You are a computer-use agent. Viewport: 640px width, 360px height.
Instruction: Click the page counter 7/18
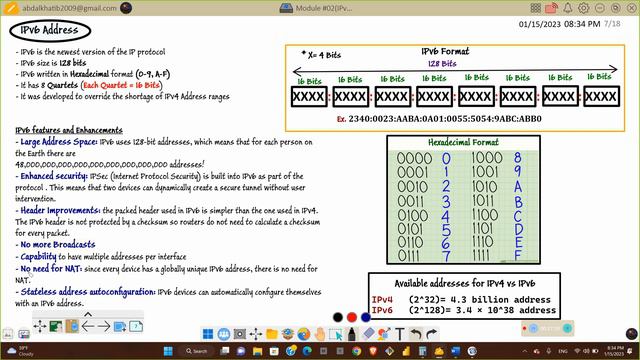(x=612, y=24)
